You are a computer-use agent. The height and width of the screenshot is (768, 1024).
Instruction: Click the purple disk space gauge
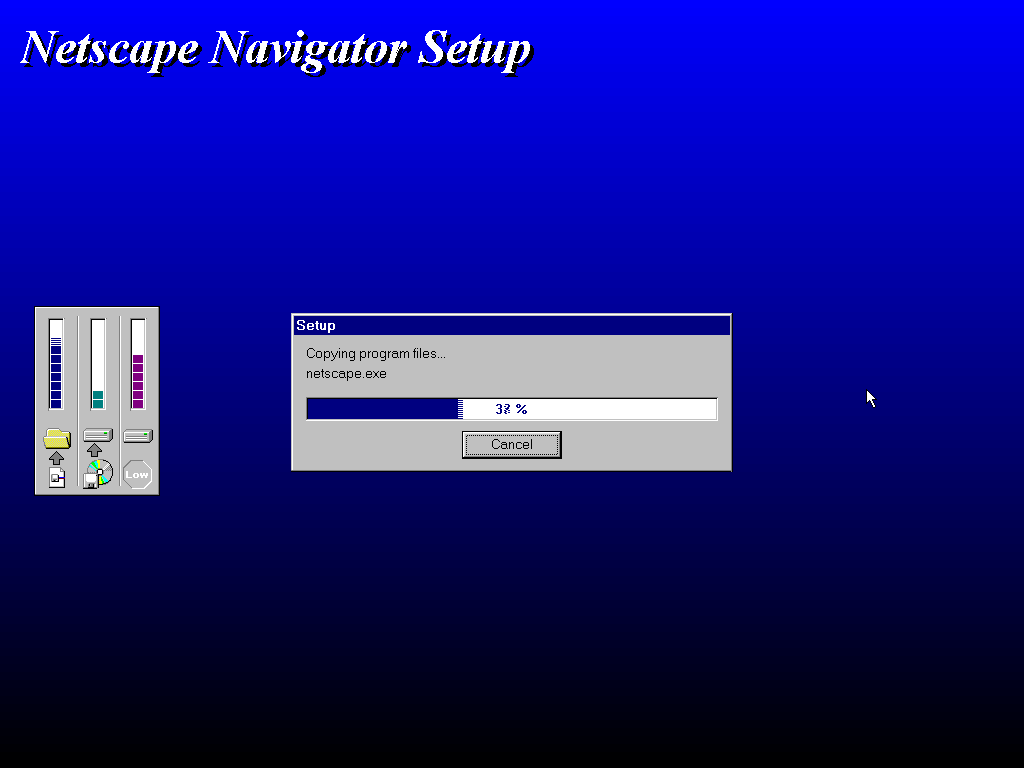point(138,364)
